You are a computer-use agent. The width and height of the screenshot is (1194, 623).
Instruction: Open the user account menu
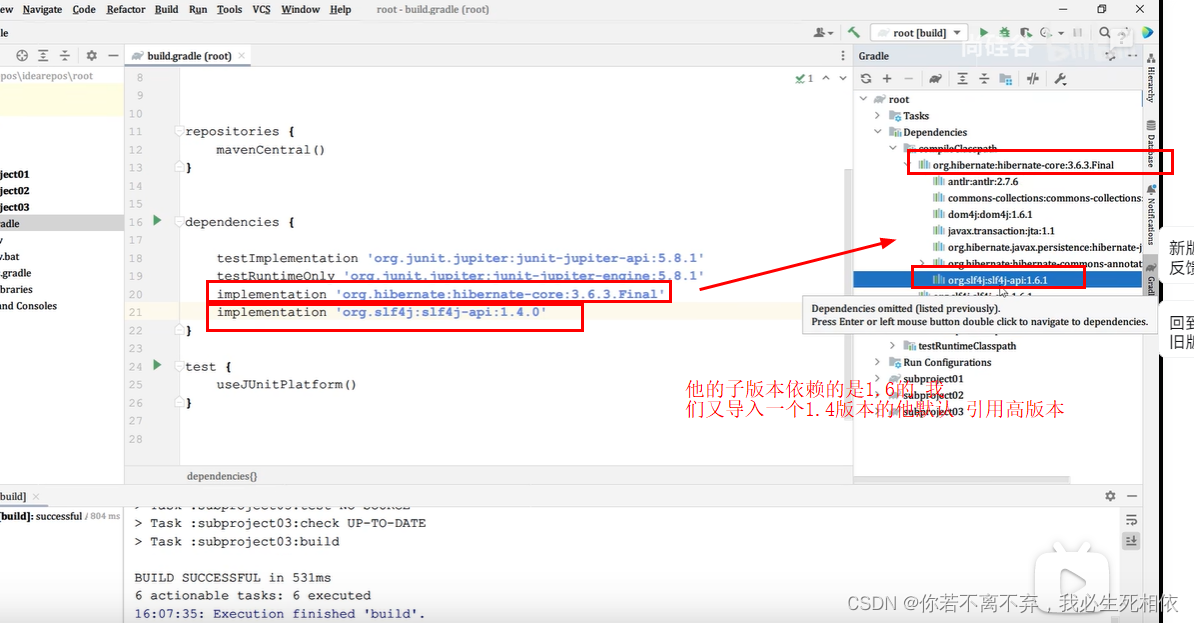[822, 33]
